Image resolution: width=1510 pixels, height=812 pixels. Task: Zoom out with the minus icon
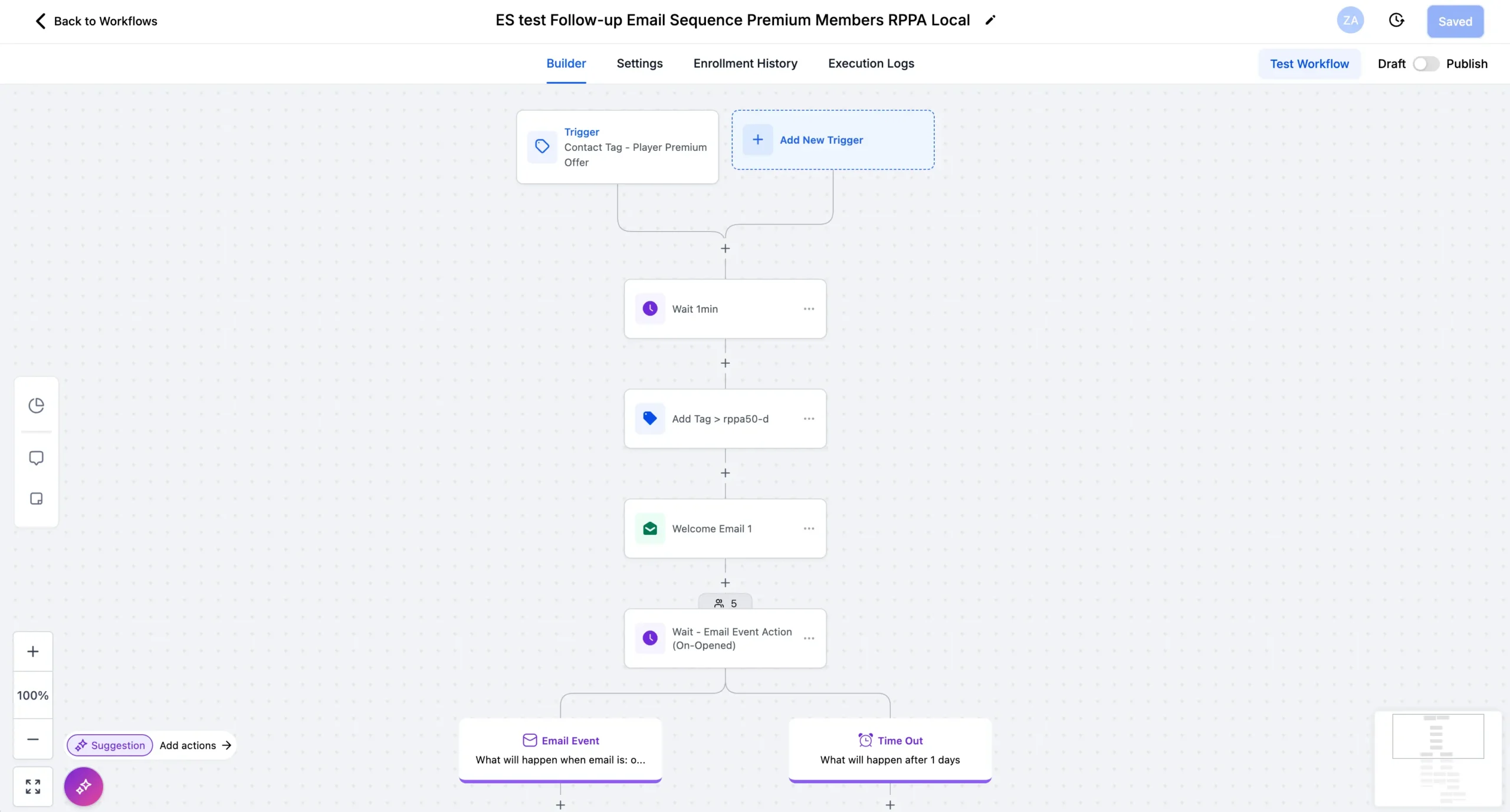[33, 739]
